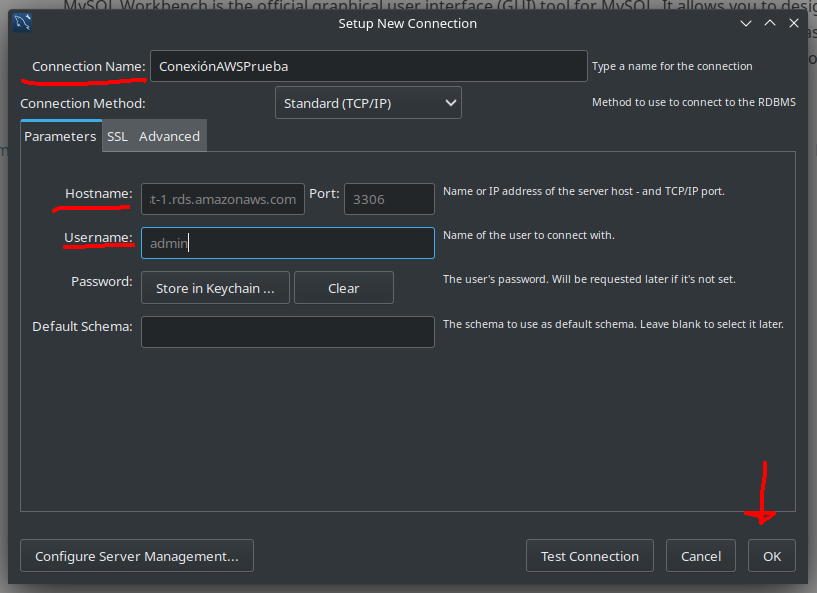Run Test Connection
Viewport: 817px width, 593px height.
point(589,556)
